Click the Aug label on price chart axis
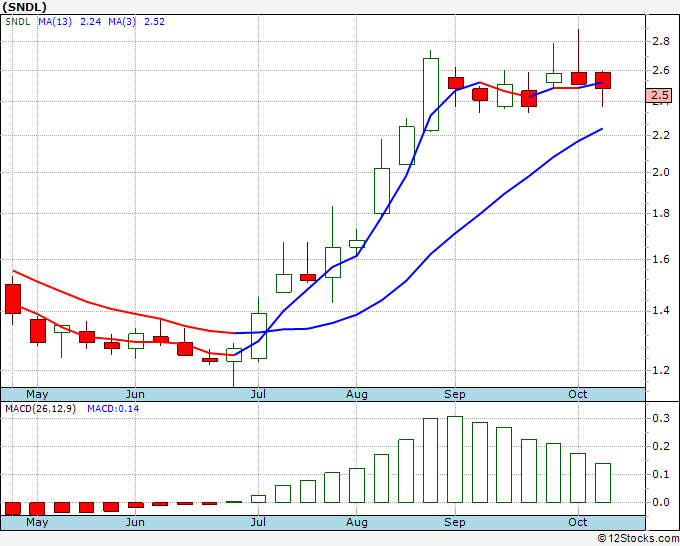680x546 pixels. coord(357,394)
